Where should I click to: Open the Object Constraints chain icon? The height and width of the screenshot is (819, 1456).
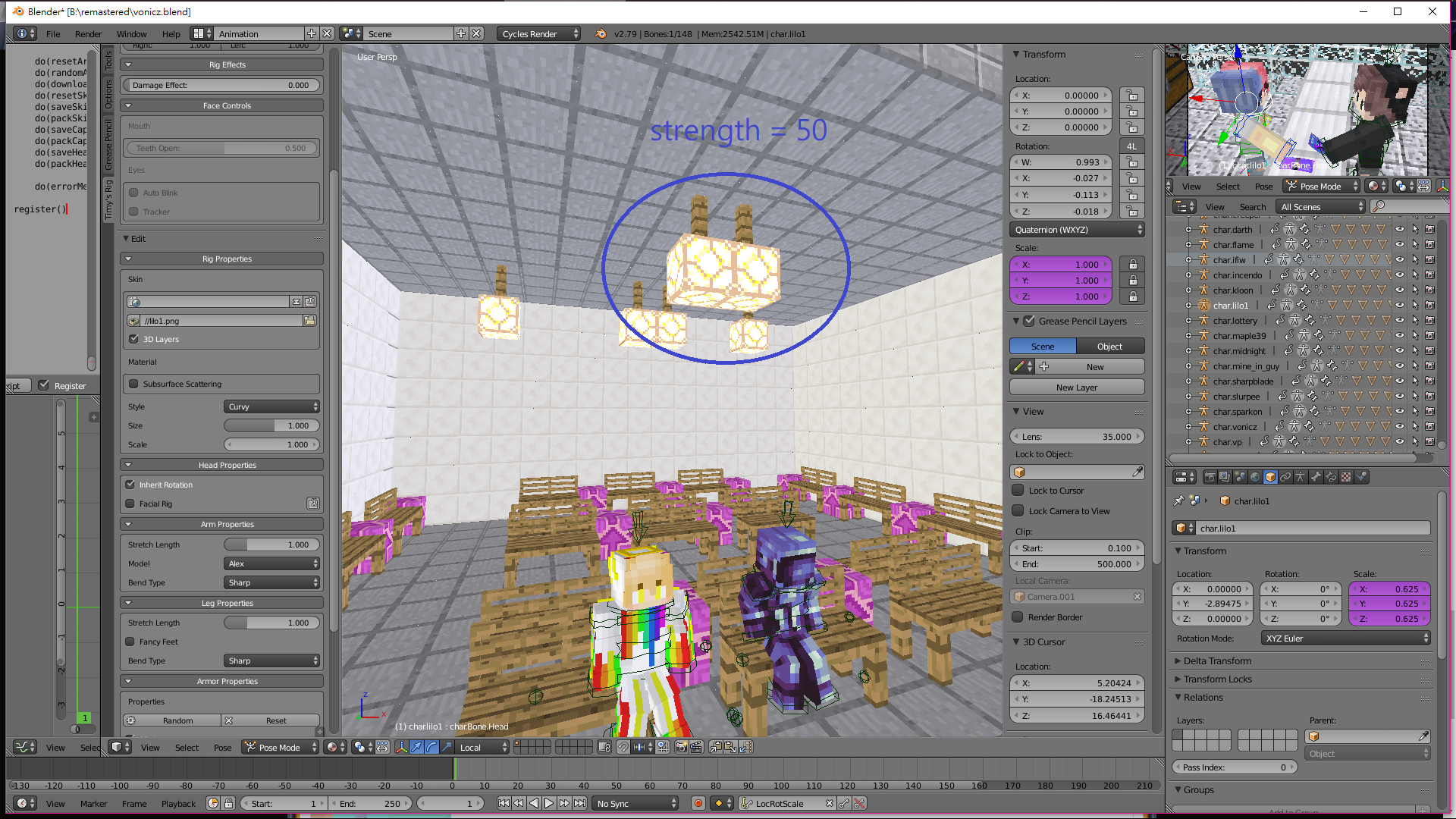1285,477
